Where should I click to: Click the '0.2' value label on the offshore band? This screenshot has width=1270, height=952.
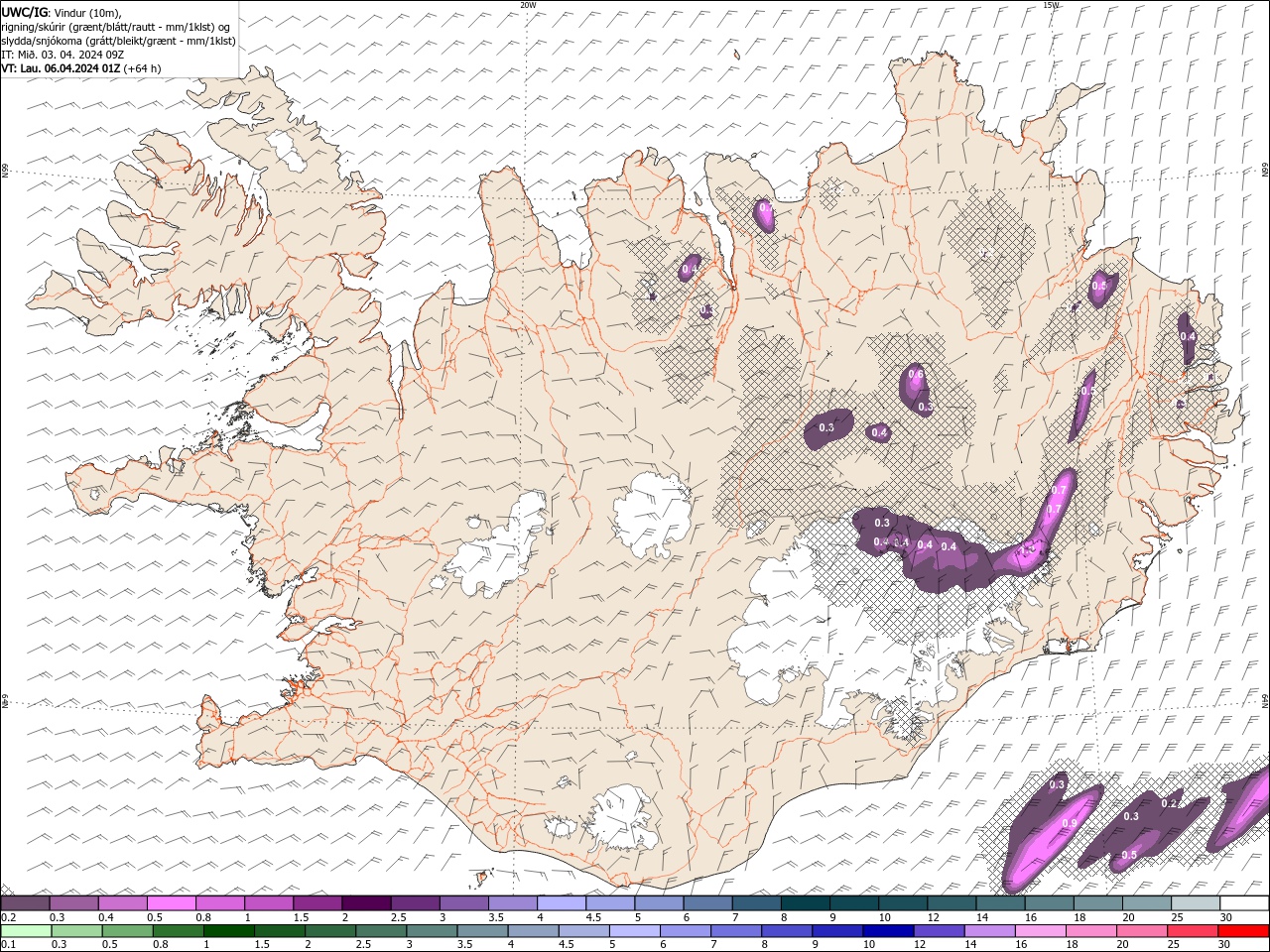pos(1169,803)
